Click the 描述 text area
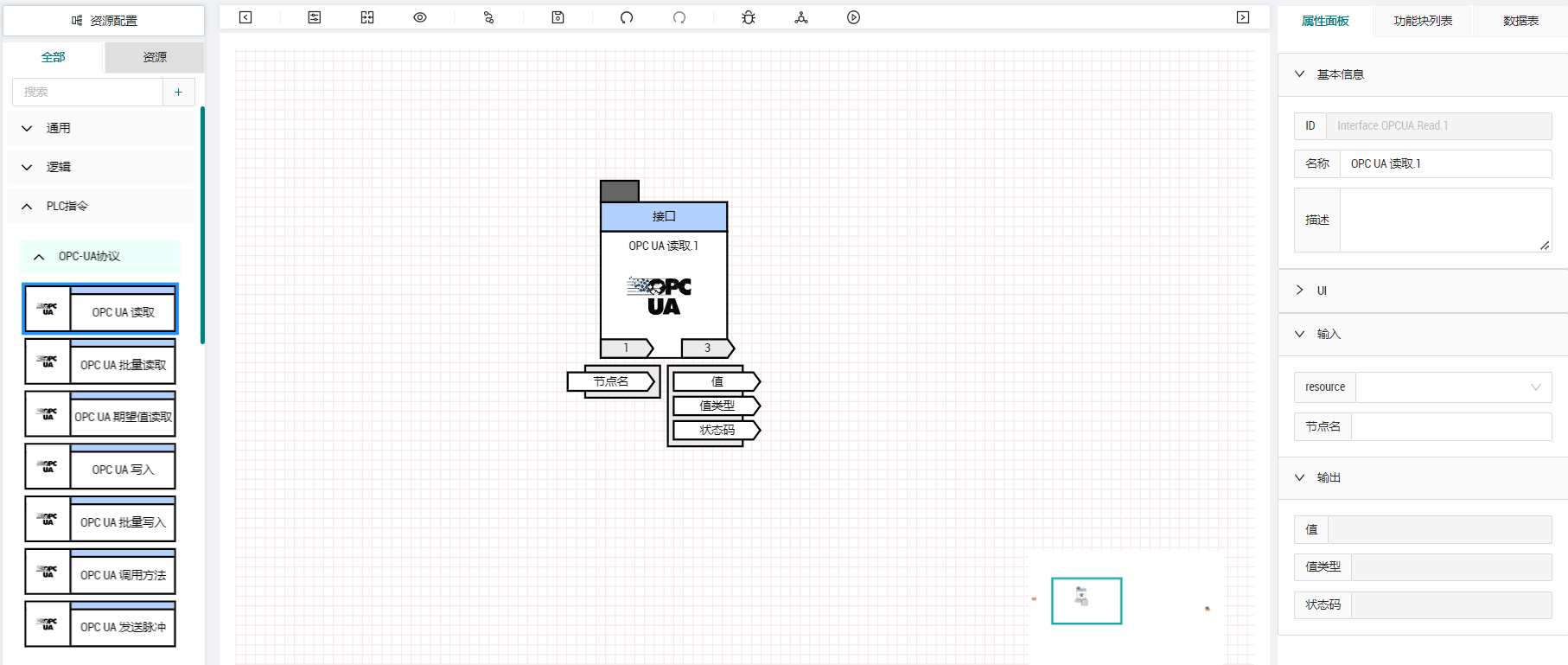The width and height of the screenshot is (1568, 665). [x=1445, y=221]
